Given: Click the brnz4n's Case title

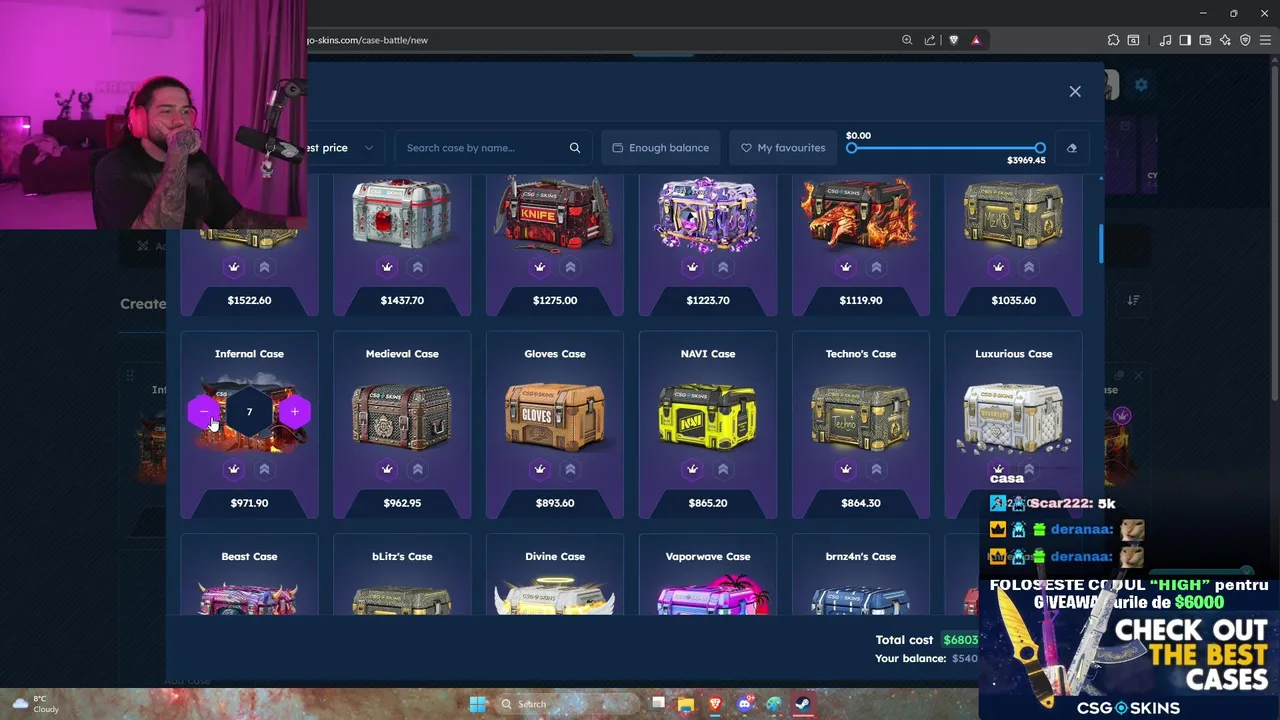Looking at the screenshot, I should (861, 557).
